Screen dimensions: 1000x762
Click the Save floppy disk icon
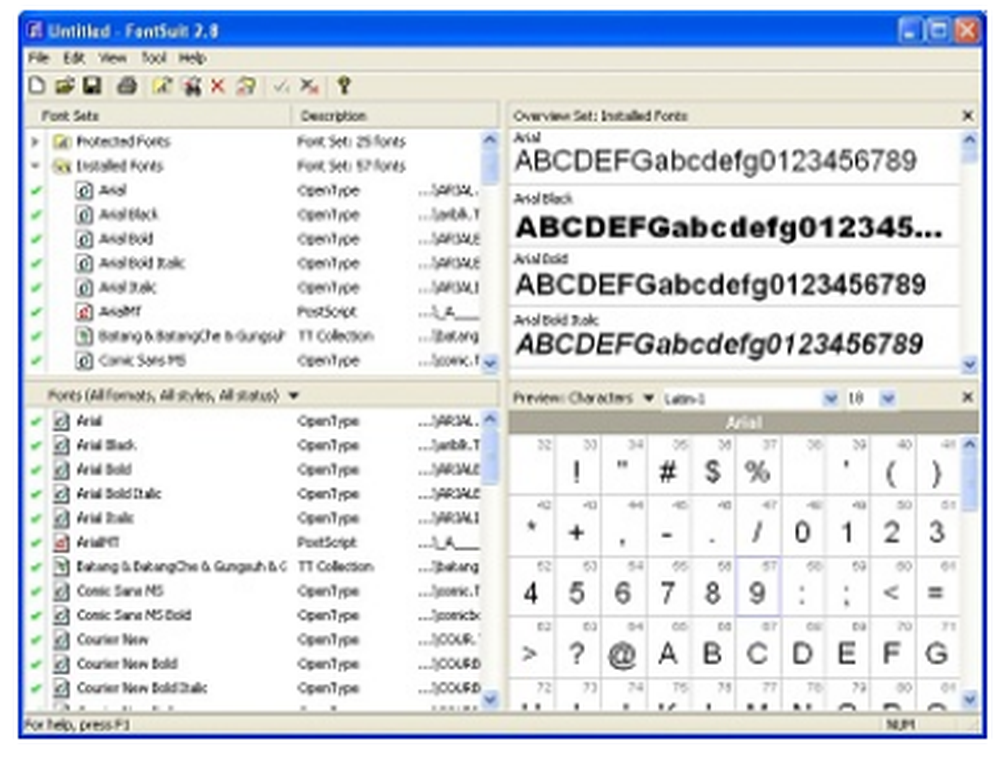(92, 85)
